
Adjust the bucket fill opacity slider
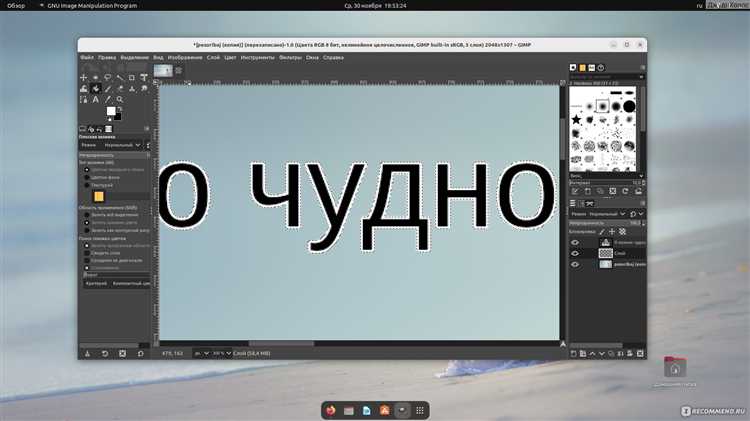click(114, 155)
